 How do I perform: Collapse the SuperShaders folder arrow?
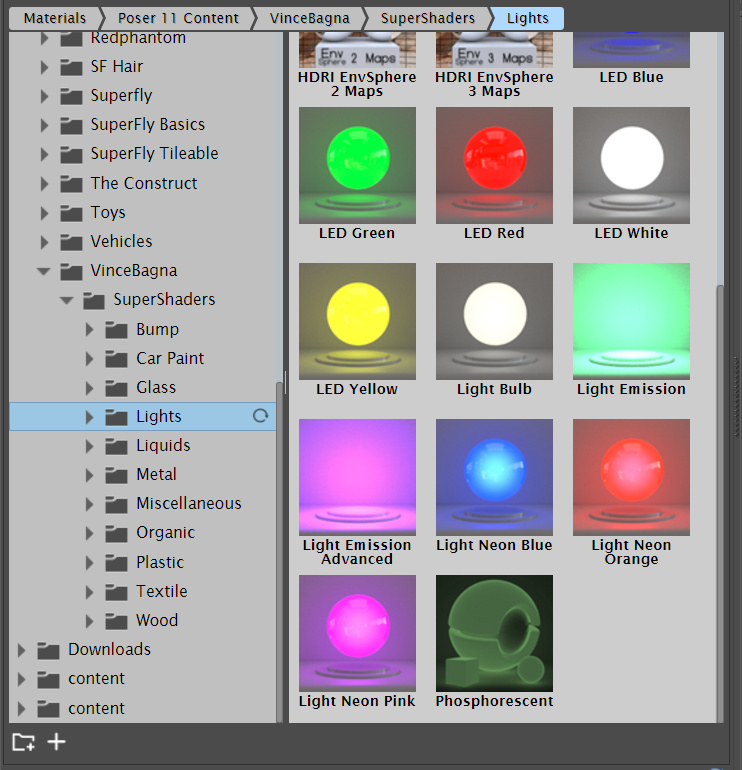tap(66, 300)
